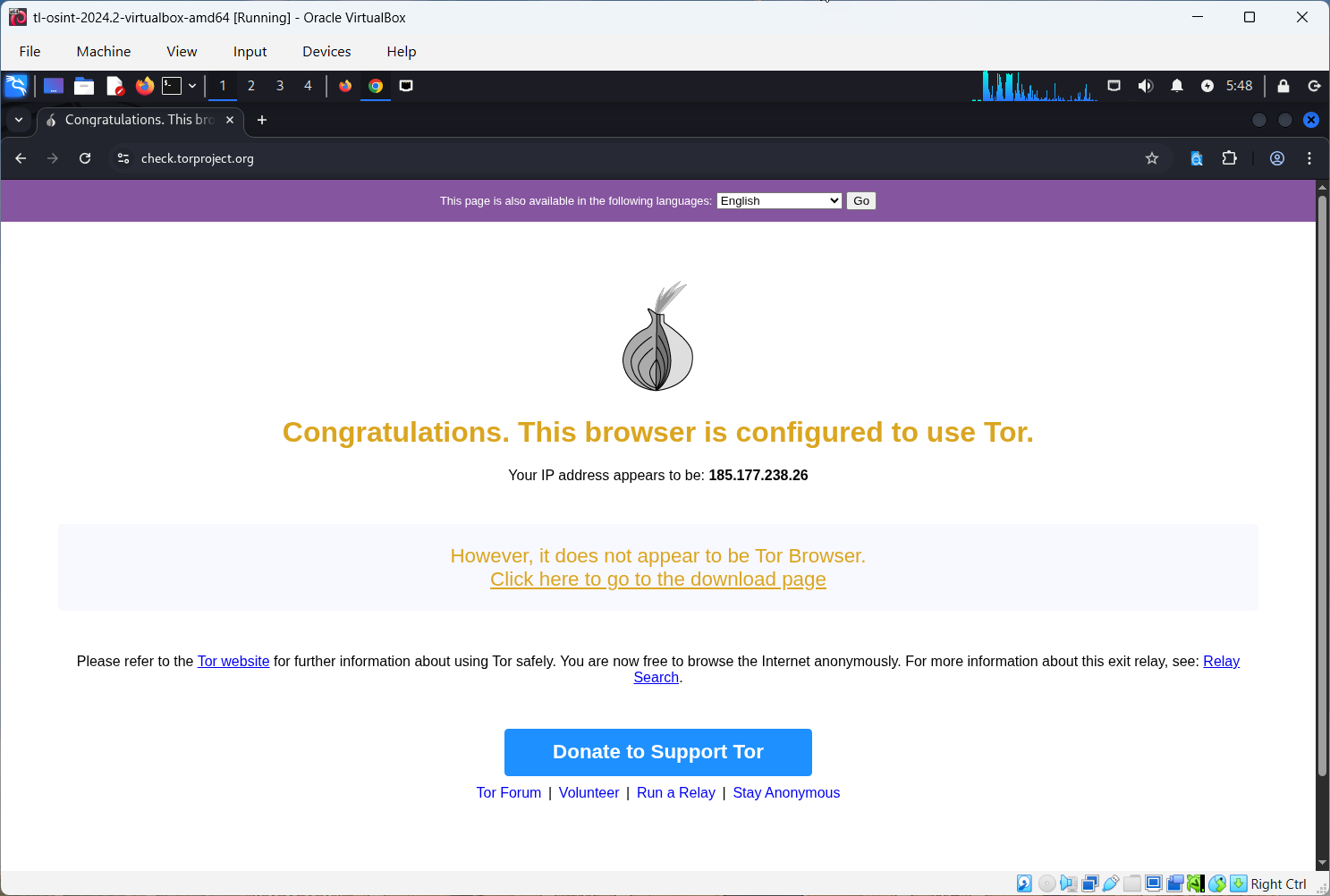Viewport: 1330px width, 896px height.
Task: Switch to workspace 3
Action: tap(280, 86)
